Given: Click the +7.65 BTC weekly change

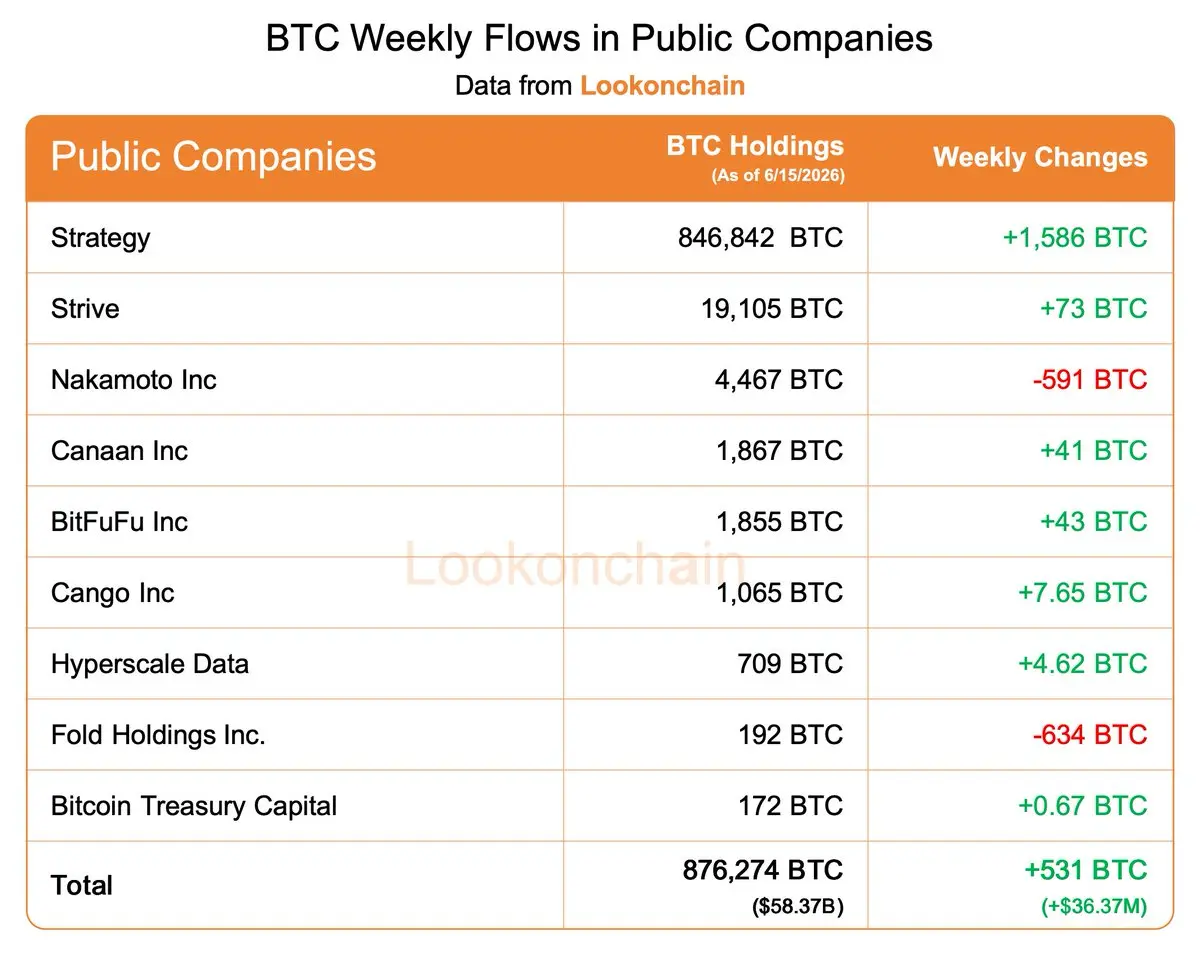Looking at the screenshot, I should click(x=1082, y=592).
